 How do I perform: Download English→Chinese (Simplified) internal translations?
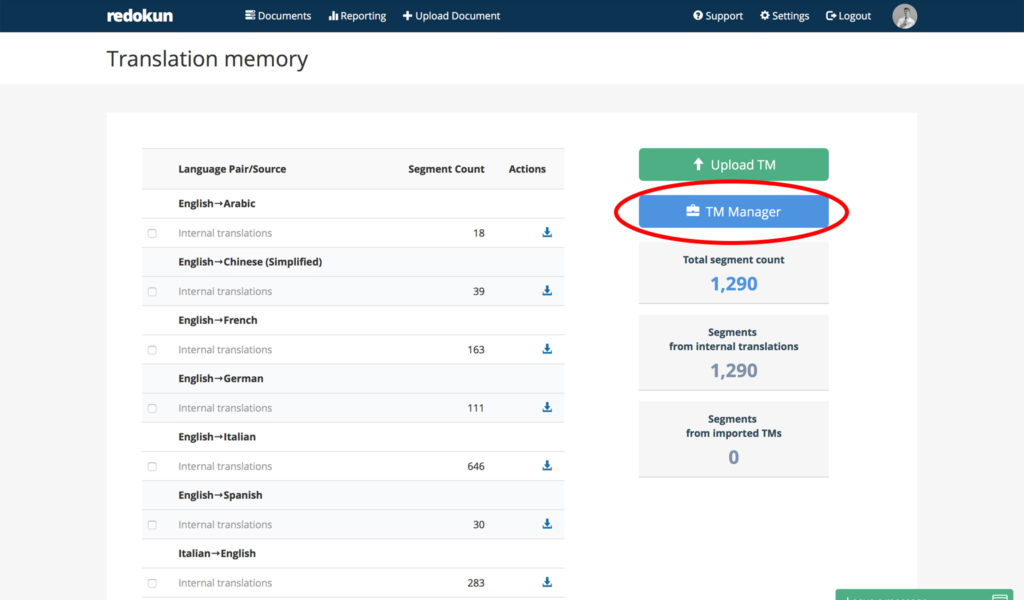click(547, 291)
